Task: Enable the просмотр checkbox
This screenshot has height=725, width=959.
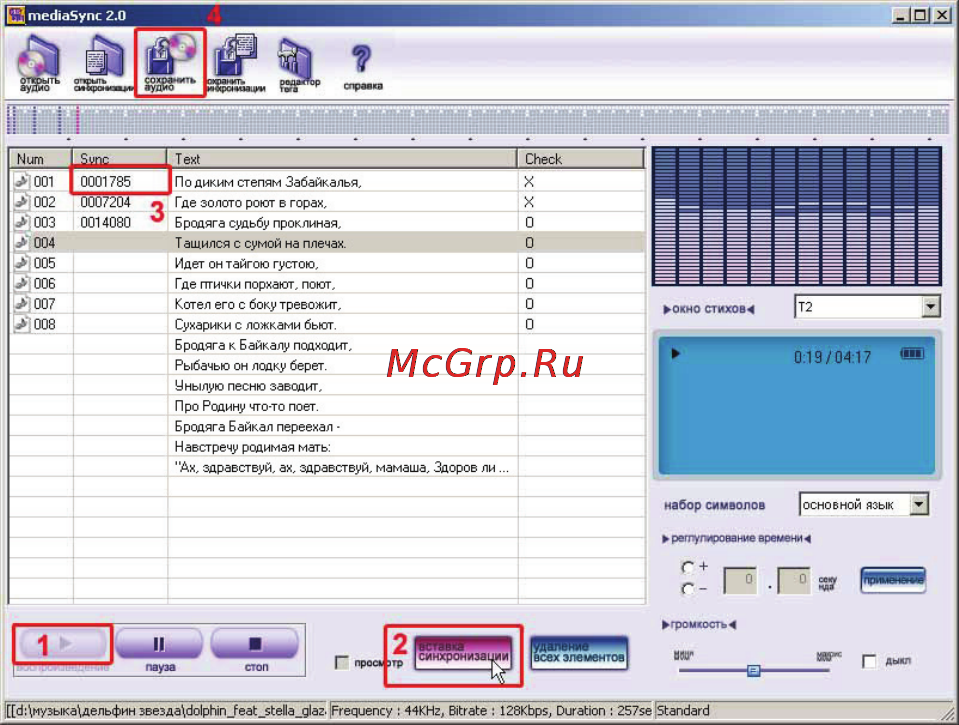Action: (x=342, y=662)
